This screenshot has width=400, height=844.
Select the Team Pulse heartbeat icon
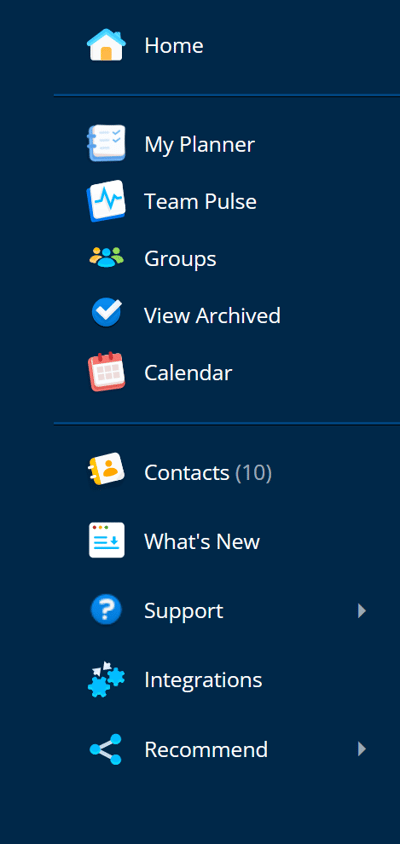(x=106, y=201)
